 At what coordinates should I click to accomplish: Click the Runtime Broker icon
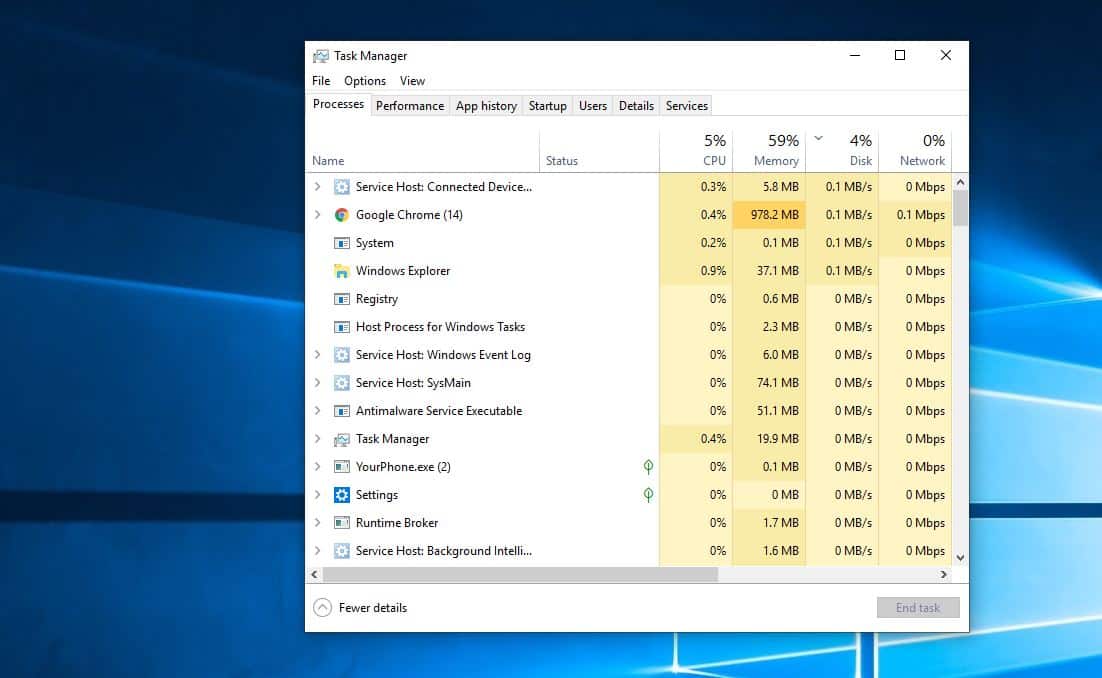342,523
